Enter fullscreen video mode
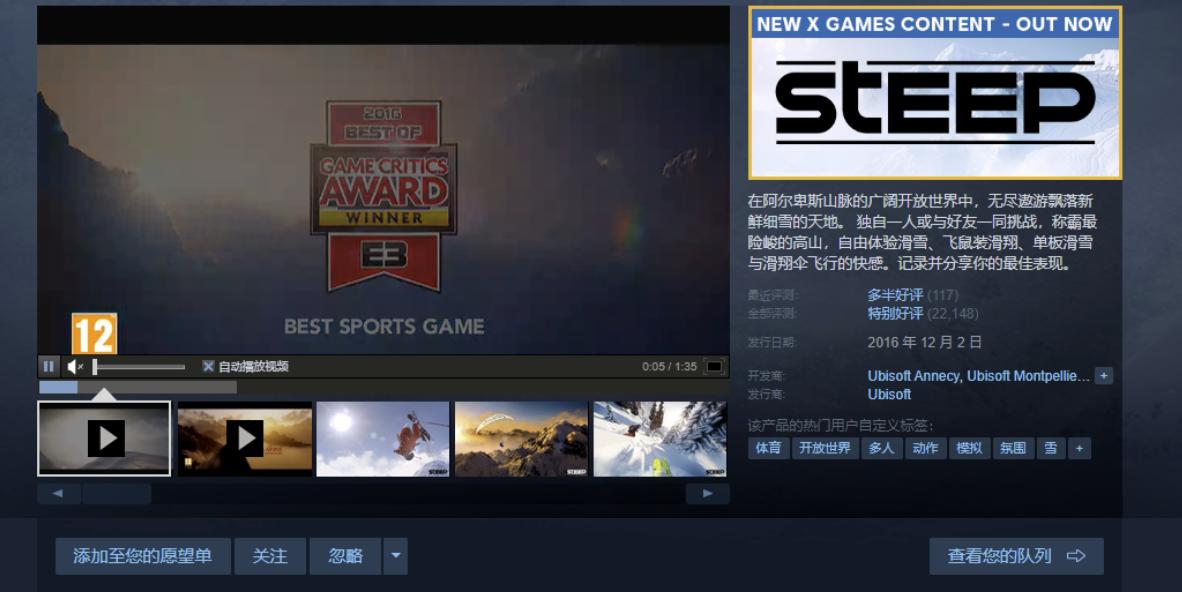1182x592 pixels. point(714,367)
